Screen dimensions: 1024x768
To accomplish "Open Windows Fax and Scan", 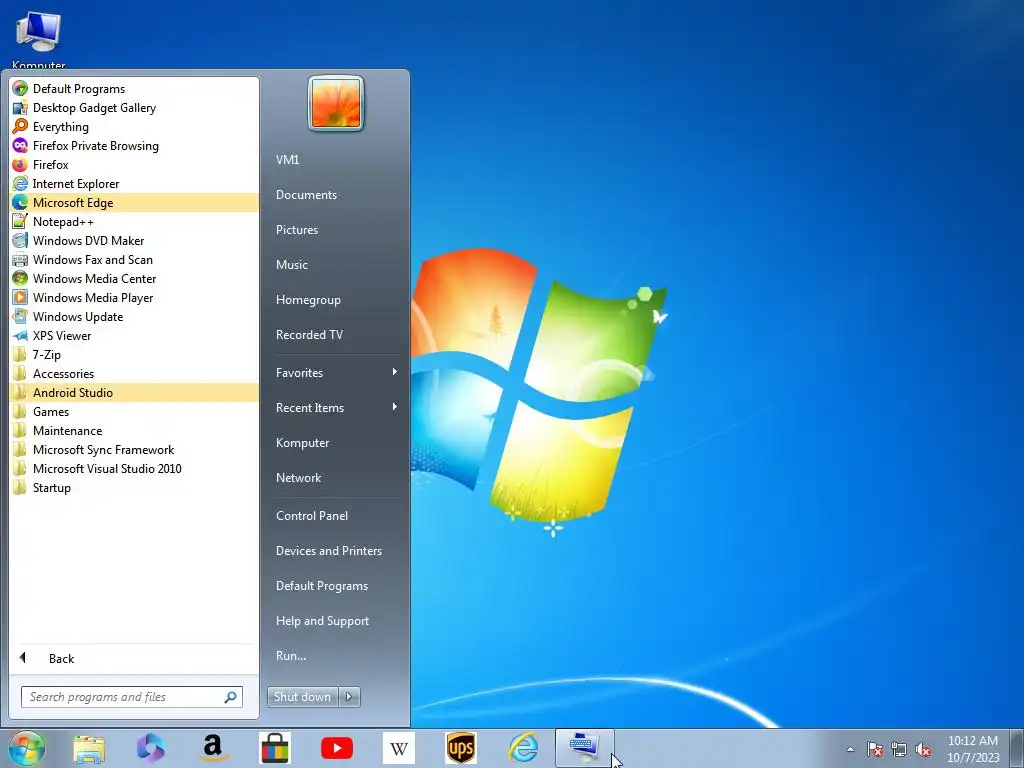I will [134, 259].
